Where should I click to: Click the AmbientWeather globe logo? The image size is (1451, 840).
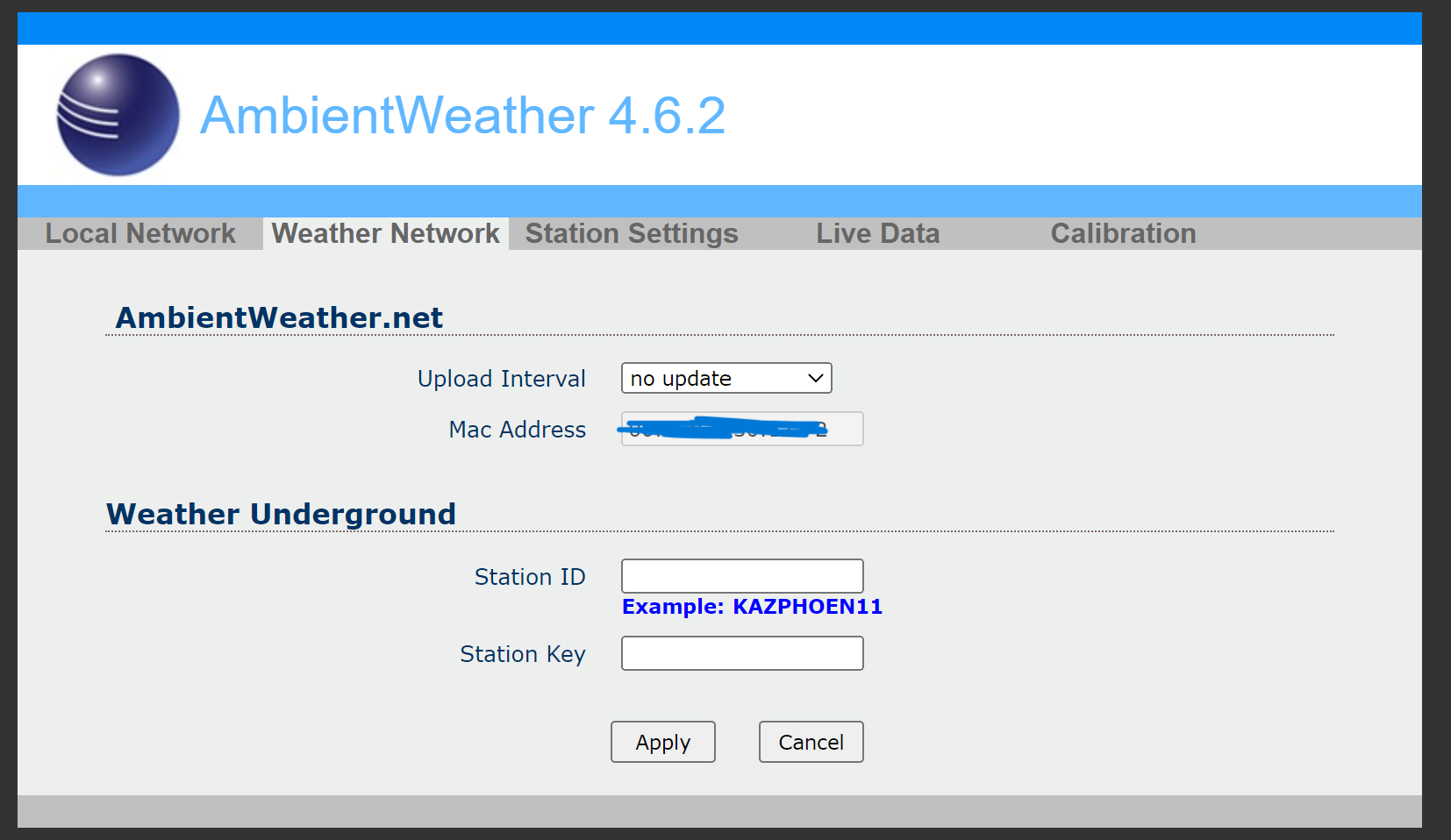click(x=118, y=115)
